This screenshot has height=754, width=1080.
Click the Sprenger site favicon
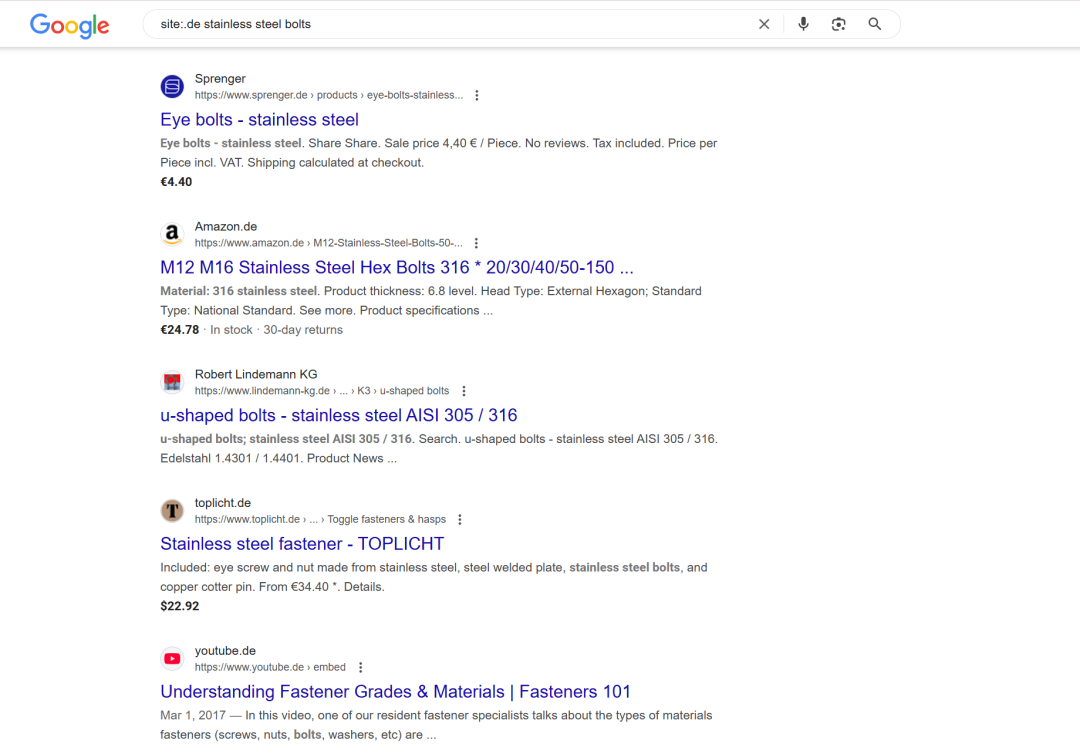[x=172, y=87]
